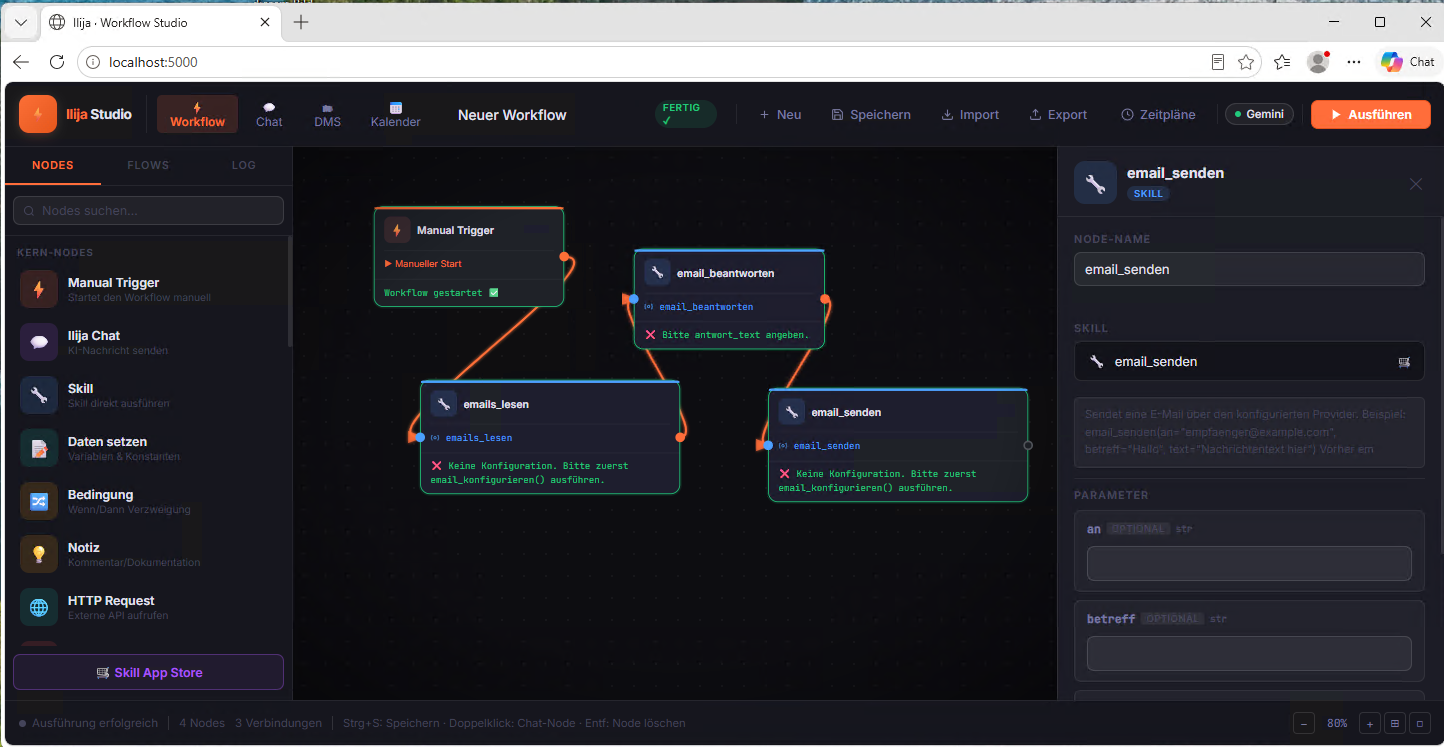Select the Ilija Chat node icon
Screen dimensions: 1444x747
point(39,342)
